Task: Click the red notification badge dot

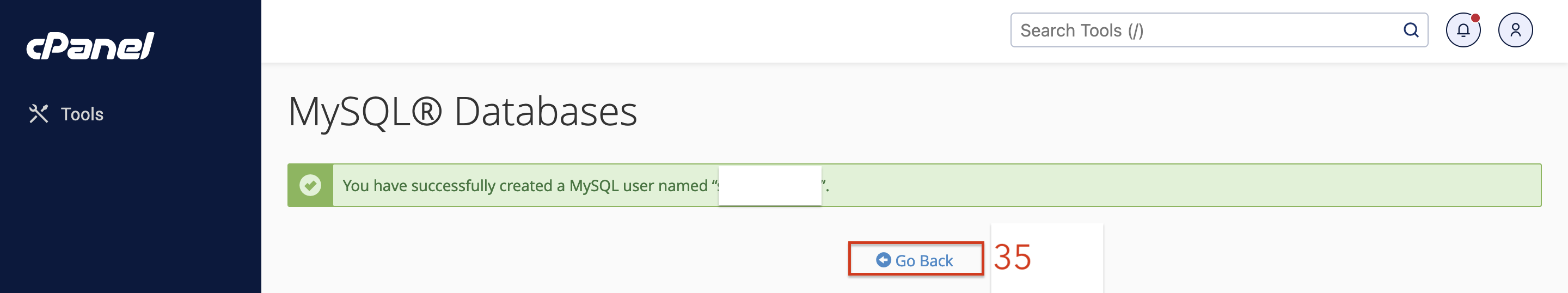Action: click(1475, 17)
